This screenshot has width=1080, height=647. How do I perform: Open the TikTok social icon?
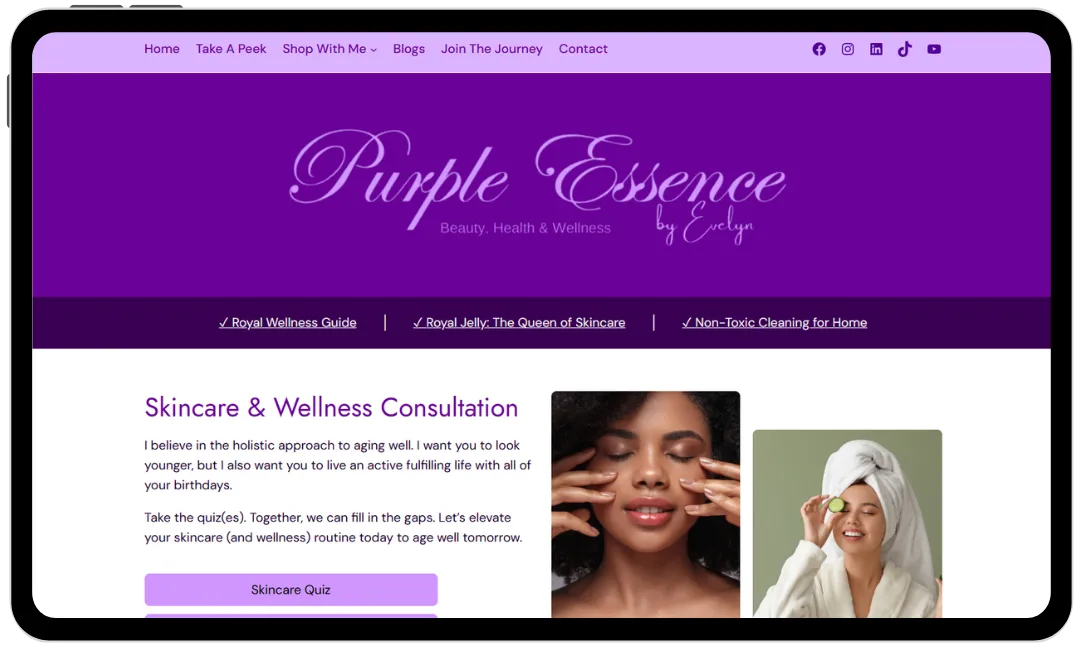point(905,49)
